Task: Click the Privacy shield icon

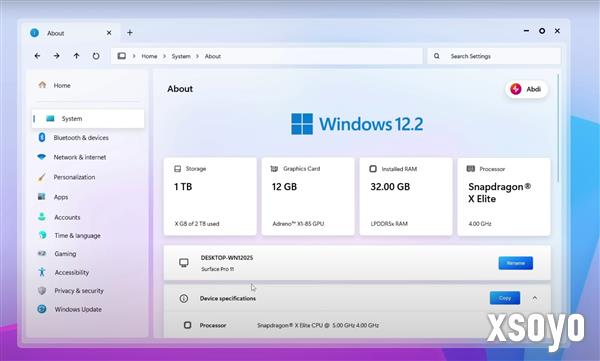Action: pos(42,291)
